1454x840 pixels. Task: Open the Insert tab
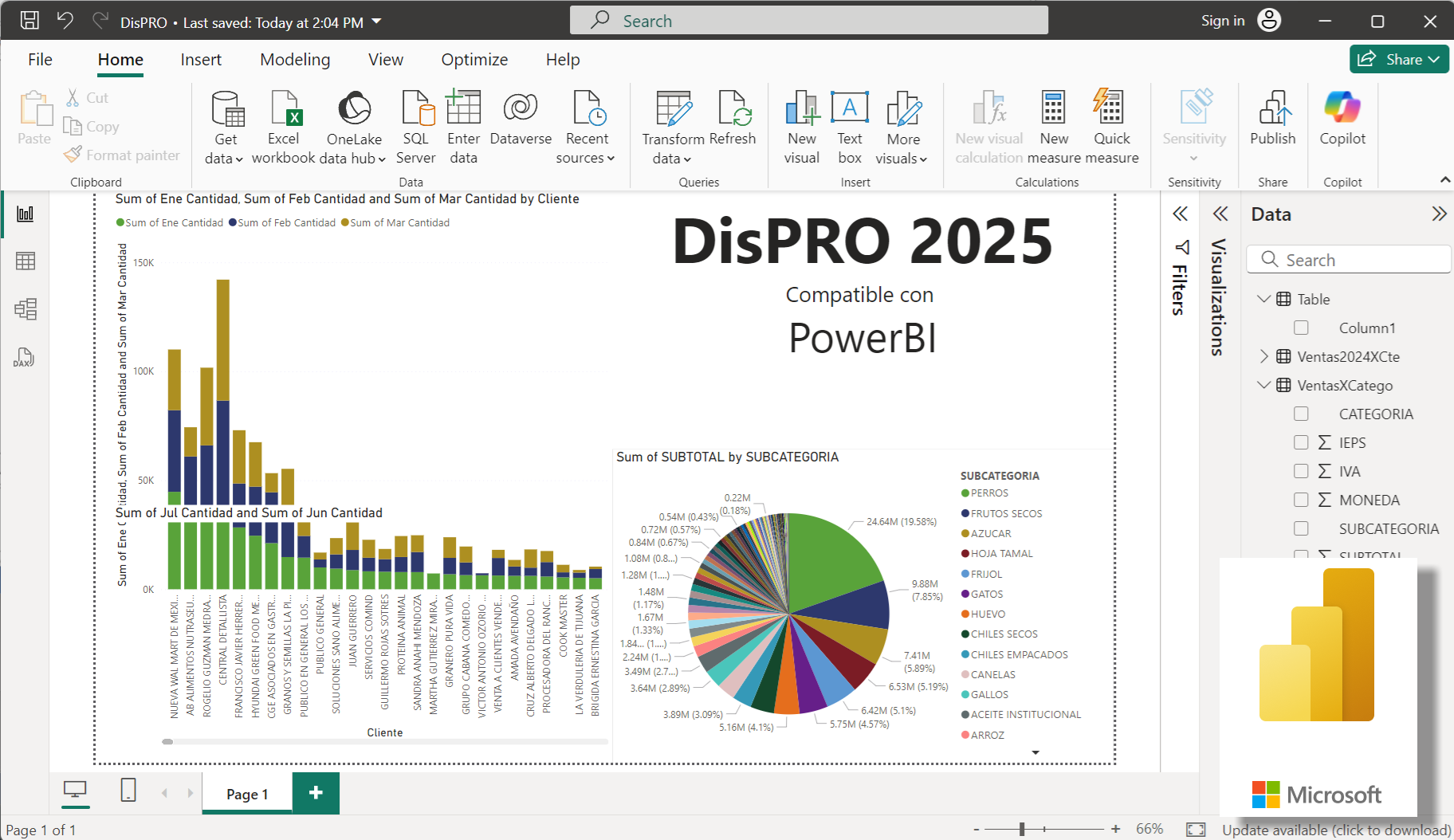(201, 60)
